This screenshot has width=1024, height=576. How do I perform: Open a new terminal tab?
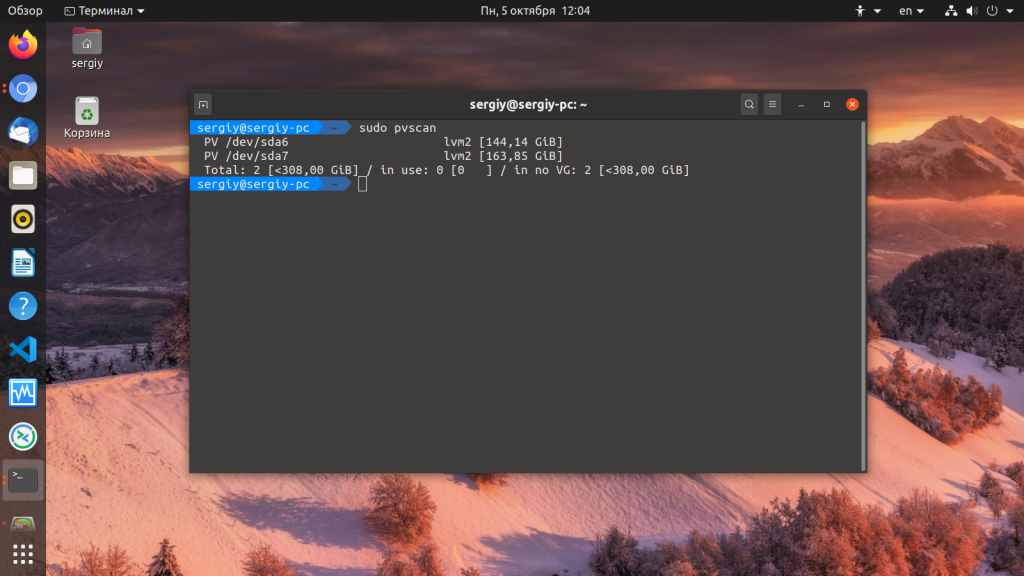click(x=203, y=104)
